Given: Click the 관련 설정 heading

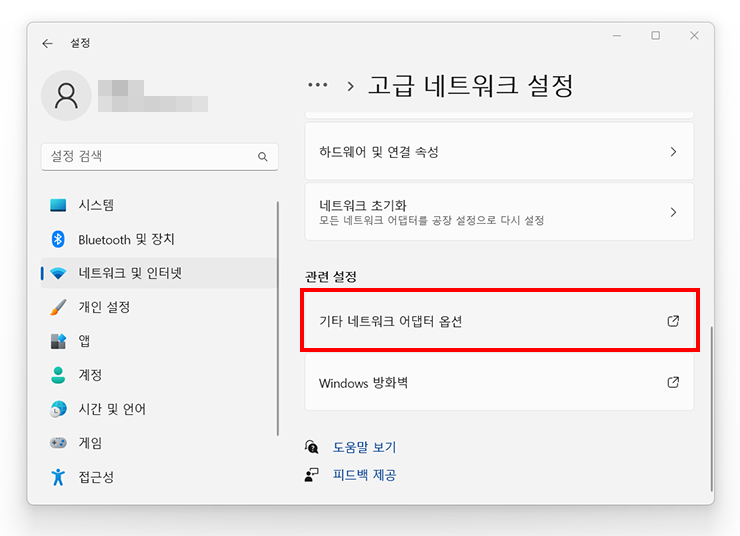Looking at the screenshot, I should [x=331, y=277].
